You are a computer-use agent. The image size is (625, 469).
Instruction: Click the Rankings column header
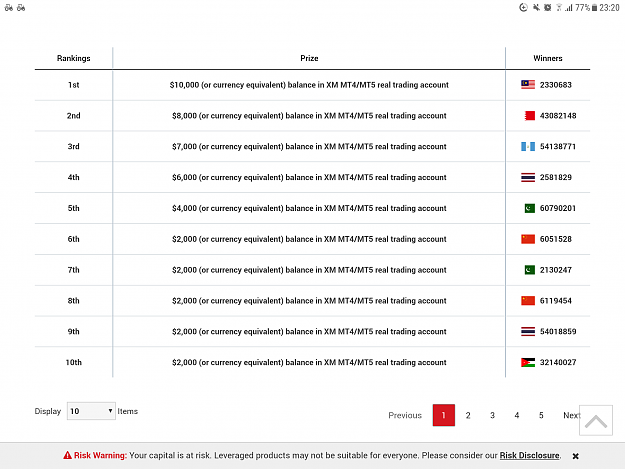click(x=73, y=58)
